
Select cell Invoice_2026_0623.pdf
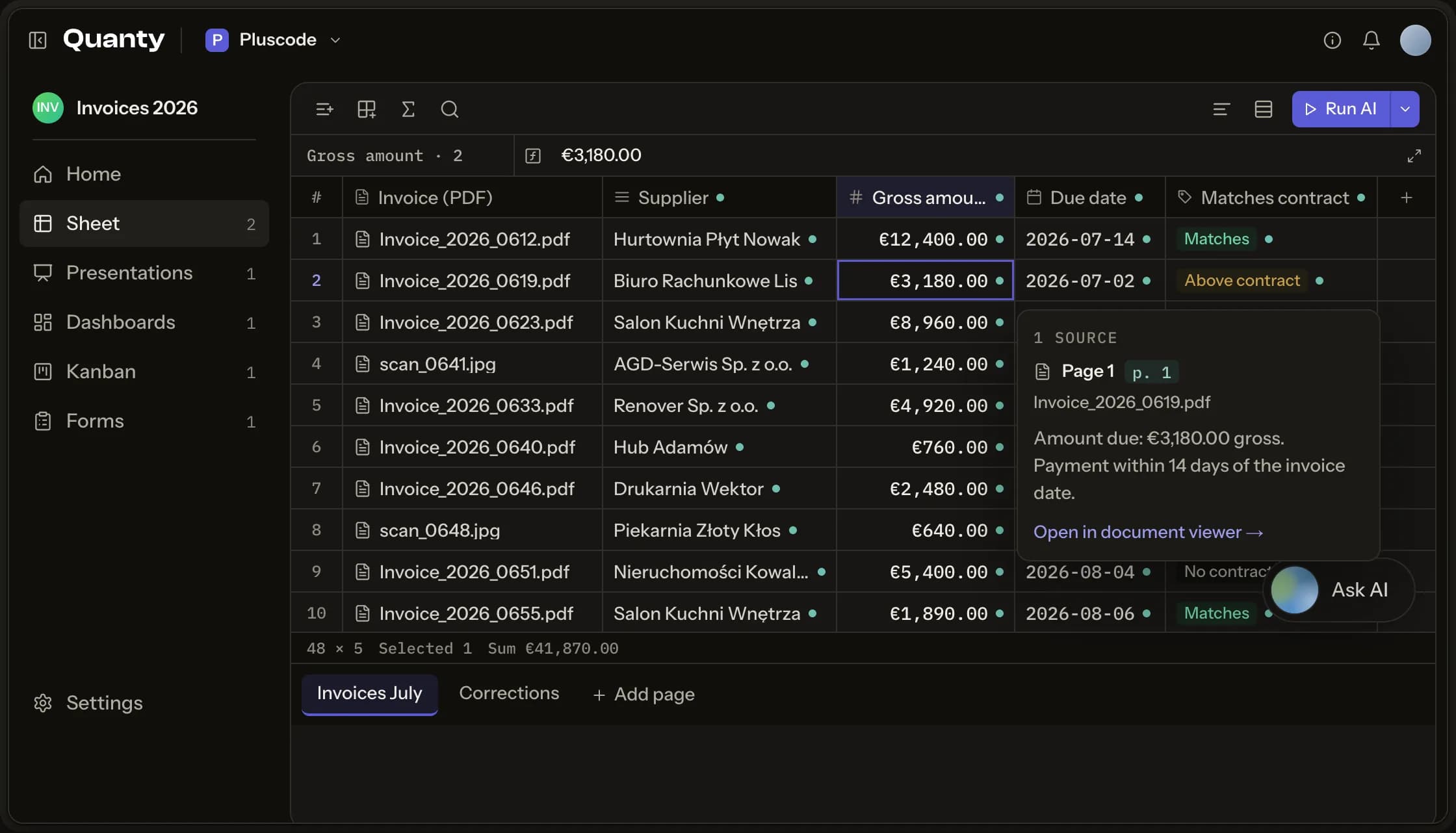[x=473, y=322]
